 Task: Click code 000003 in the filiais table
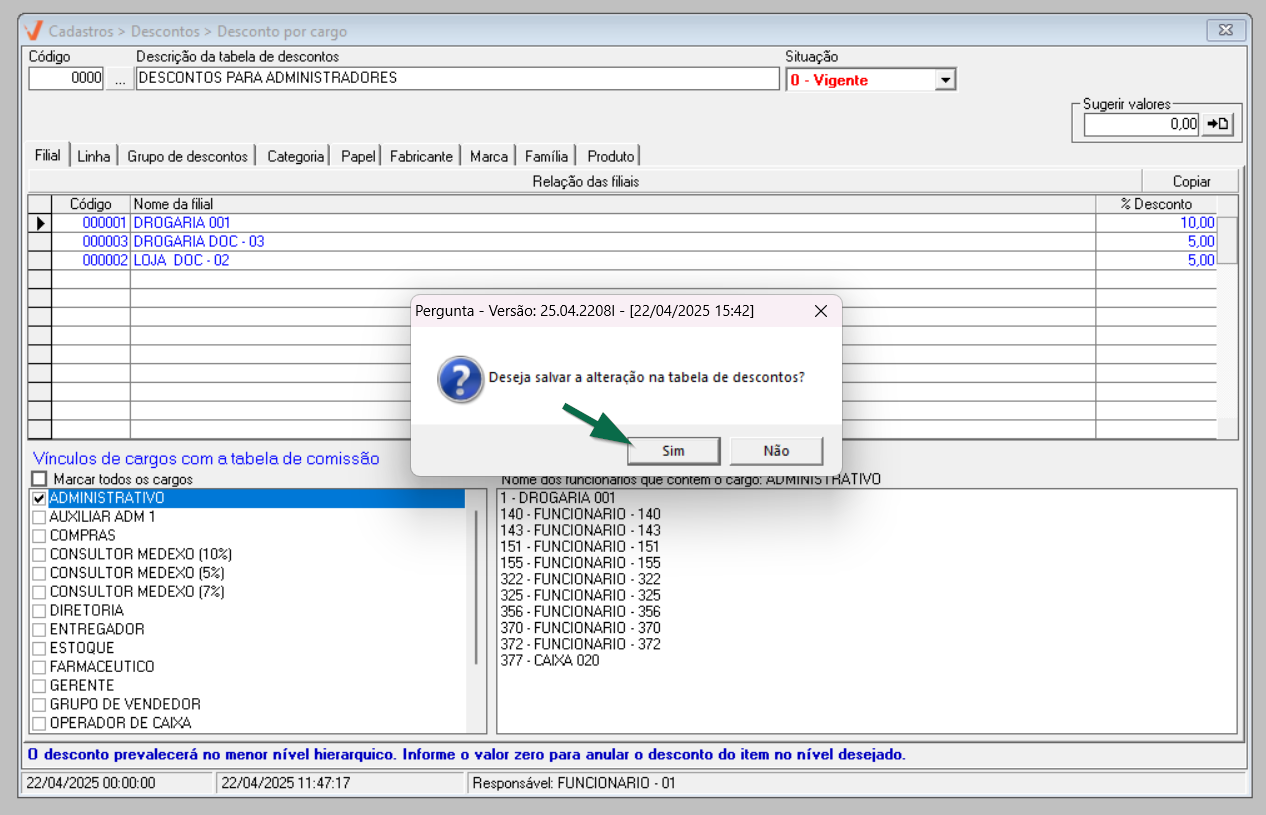coord(91,242)
